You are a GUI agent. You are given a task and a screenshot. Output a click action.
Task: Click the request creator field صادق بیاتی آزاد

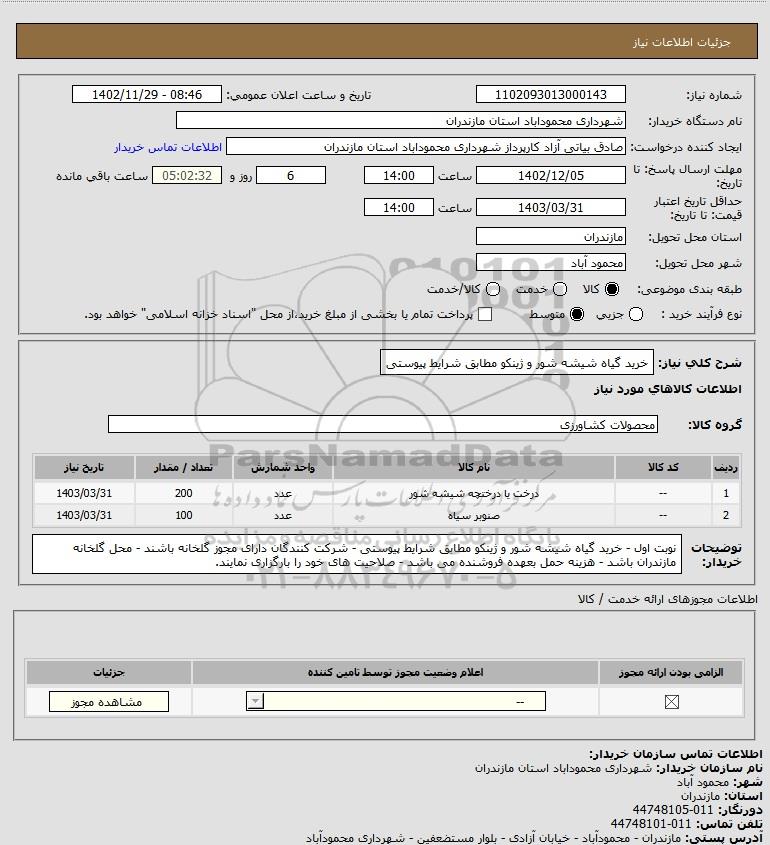click(x=426, y=147)
